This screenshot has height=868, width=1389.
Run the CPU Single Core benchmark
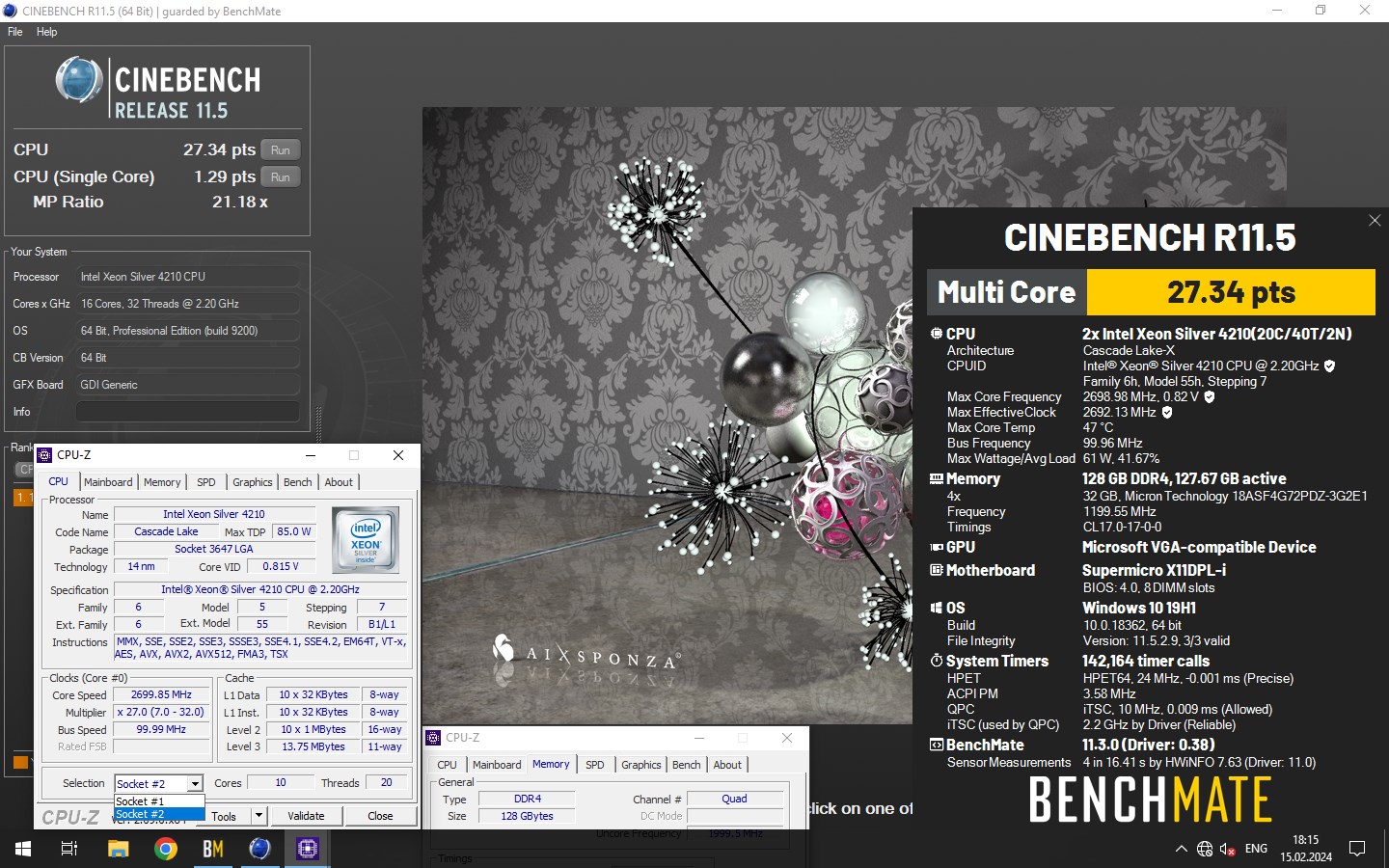coord(281,176)
